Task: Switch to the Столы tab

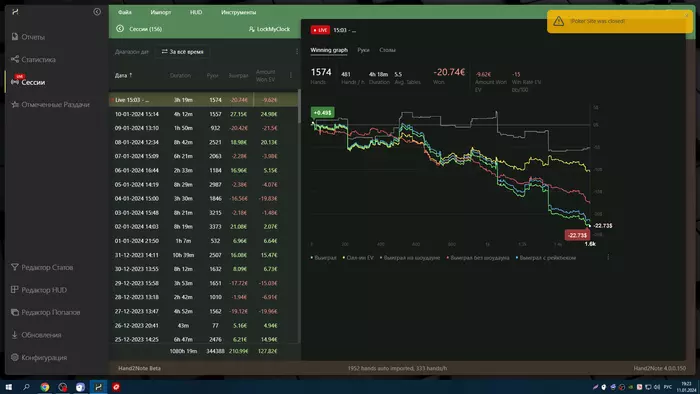Action: pyautogui.click(x=388, y=50)
